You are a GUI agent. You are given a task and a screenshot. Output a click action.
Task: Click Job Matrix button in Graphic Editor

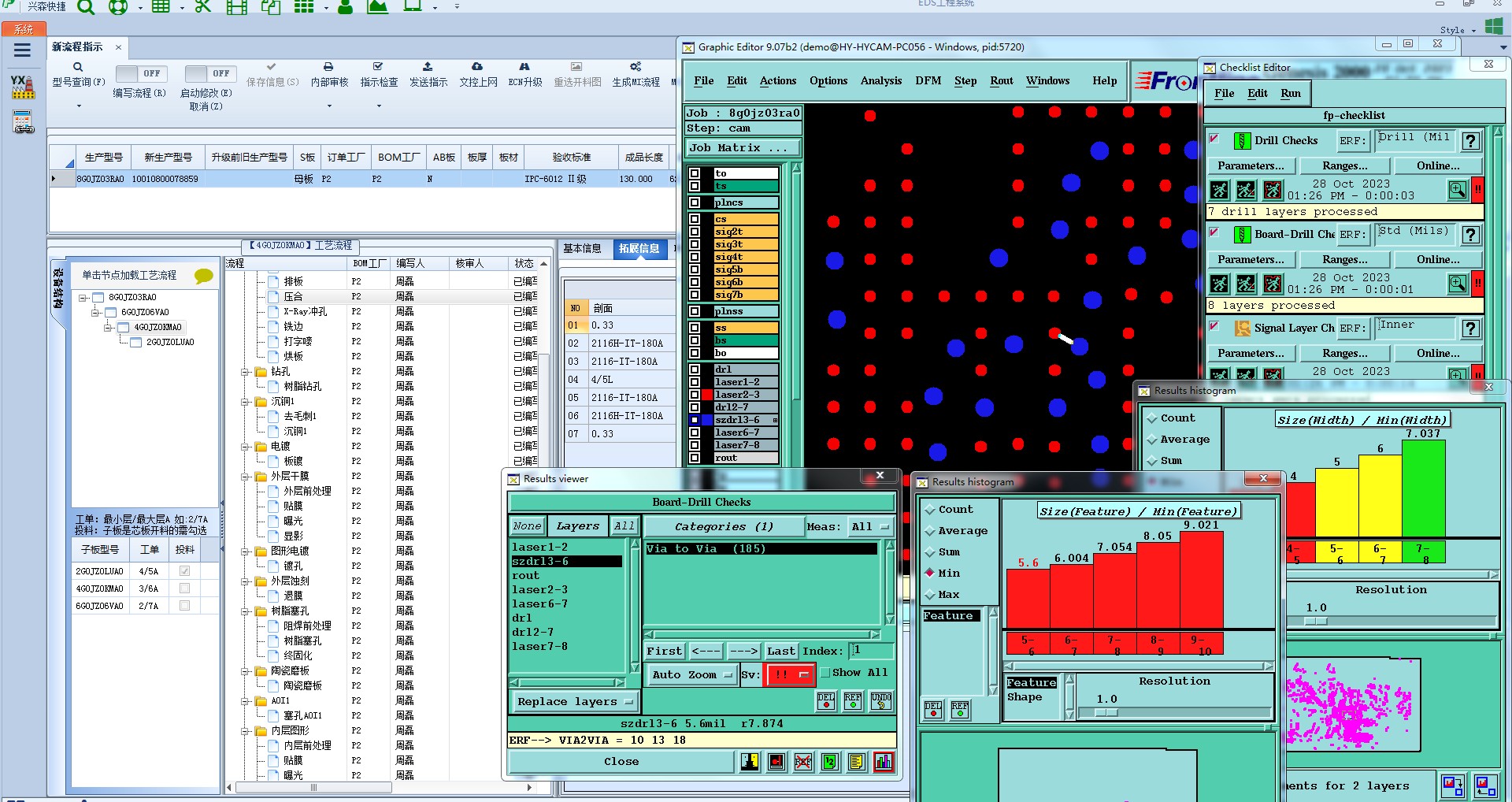point(743,148)
